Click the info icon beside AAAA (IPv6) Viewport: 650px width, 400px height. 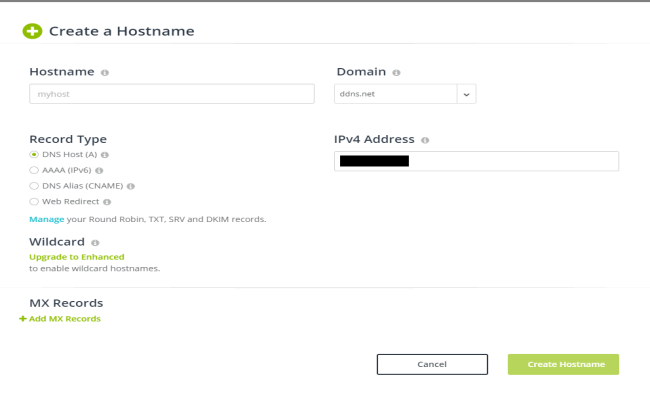(100, 170)
